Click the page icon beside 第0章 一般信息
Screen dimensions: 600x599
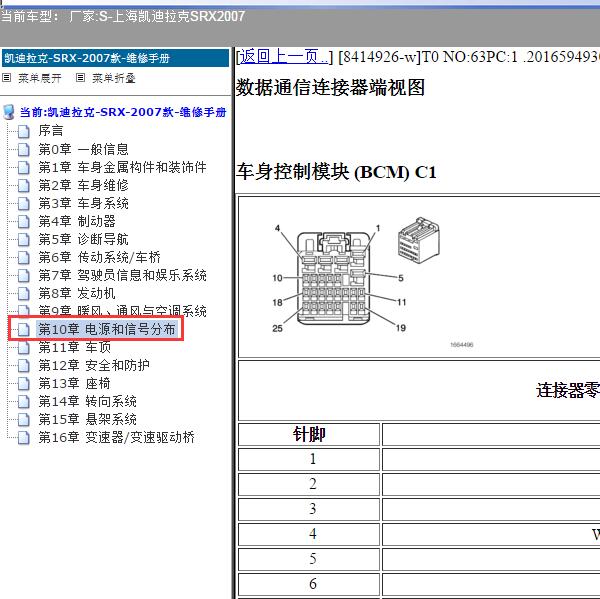(24, 149)
